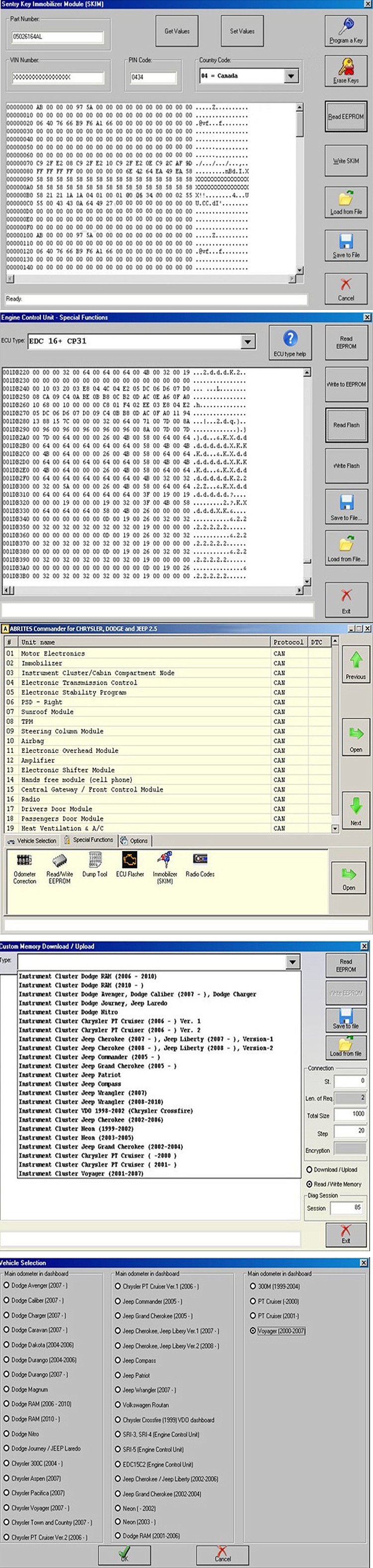Click Program a Key in SKIM window
Image resolution: width=373 pixels, height=1568 pixels.
tap(346, 31)
